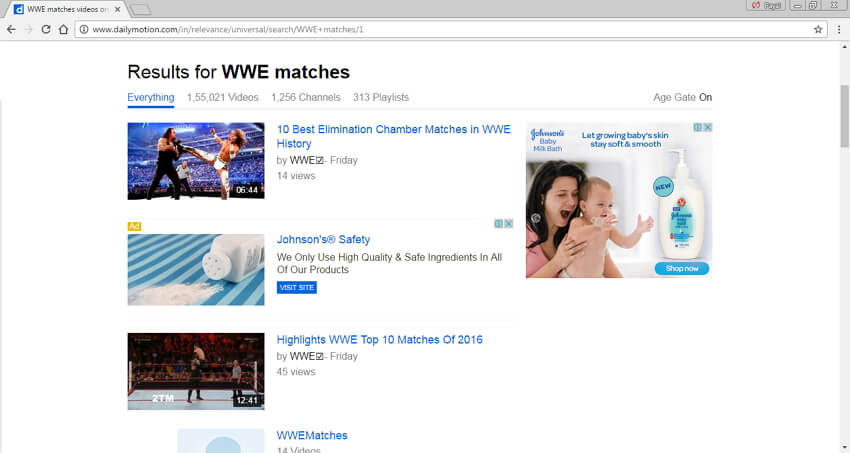Open the Top 10 Matches 2016 thumbnail

(x=196, y=371)
